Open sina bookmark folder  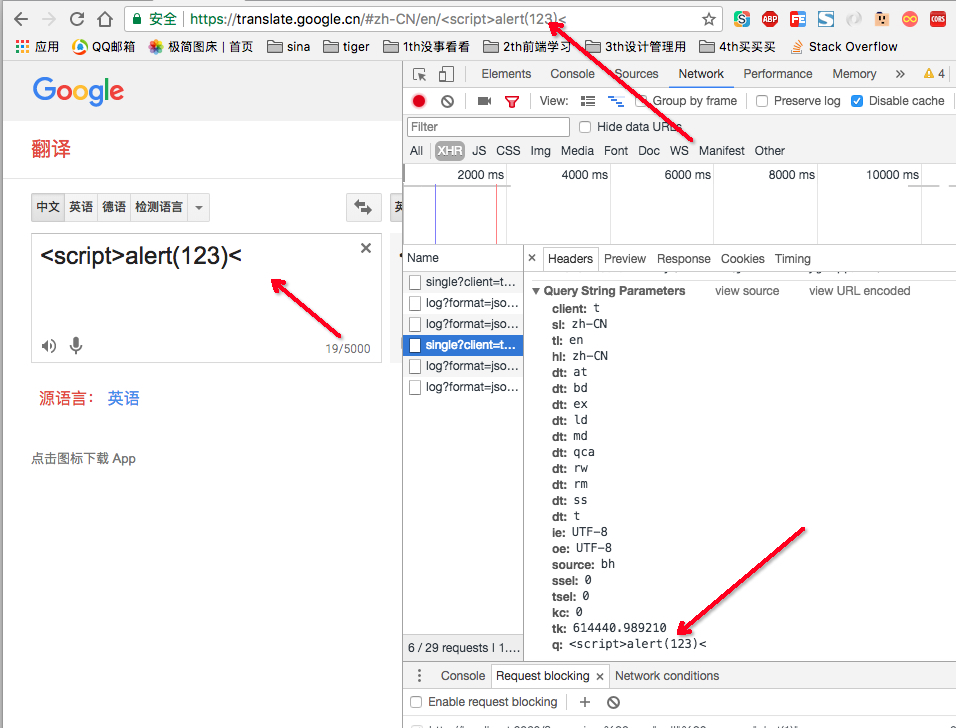click(x=288, y=47)
